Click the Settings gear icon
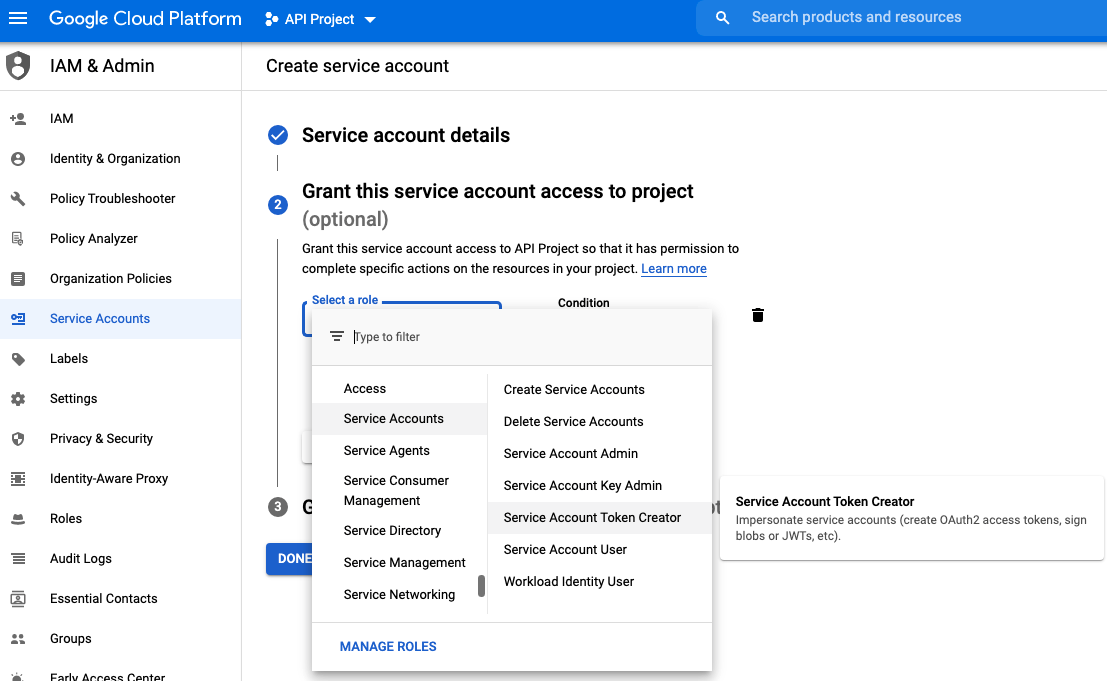This screenshot has height=681, width=1107. [x=18, y=399]
